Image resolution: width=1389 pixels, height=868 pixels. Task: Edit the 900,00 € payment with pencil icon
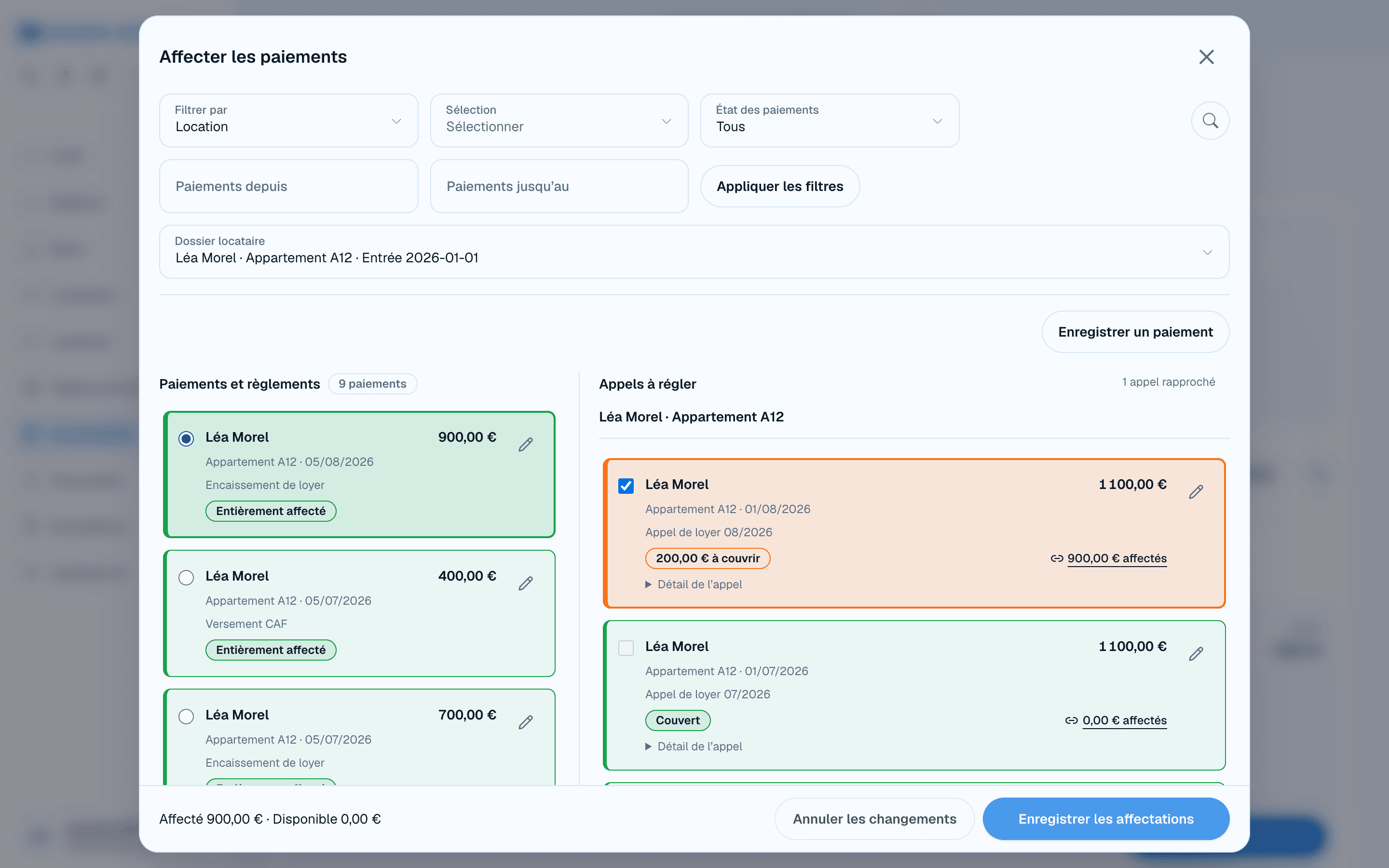coord(526,444)
